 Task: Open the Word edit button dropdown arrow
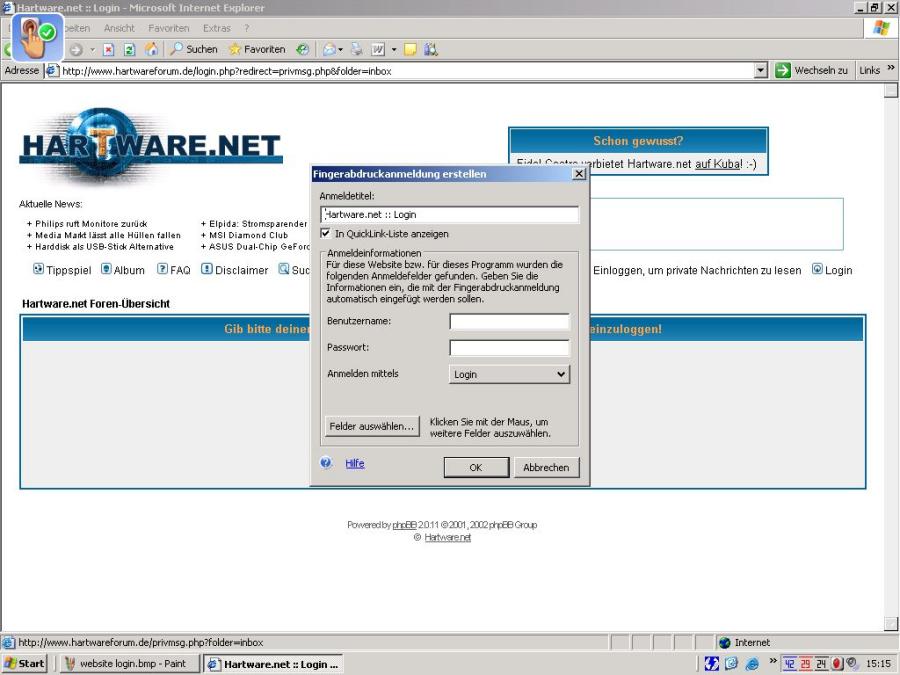(394, 50)
